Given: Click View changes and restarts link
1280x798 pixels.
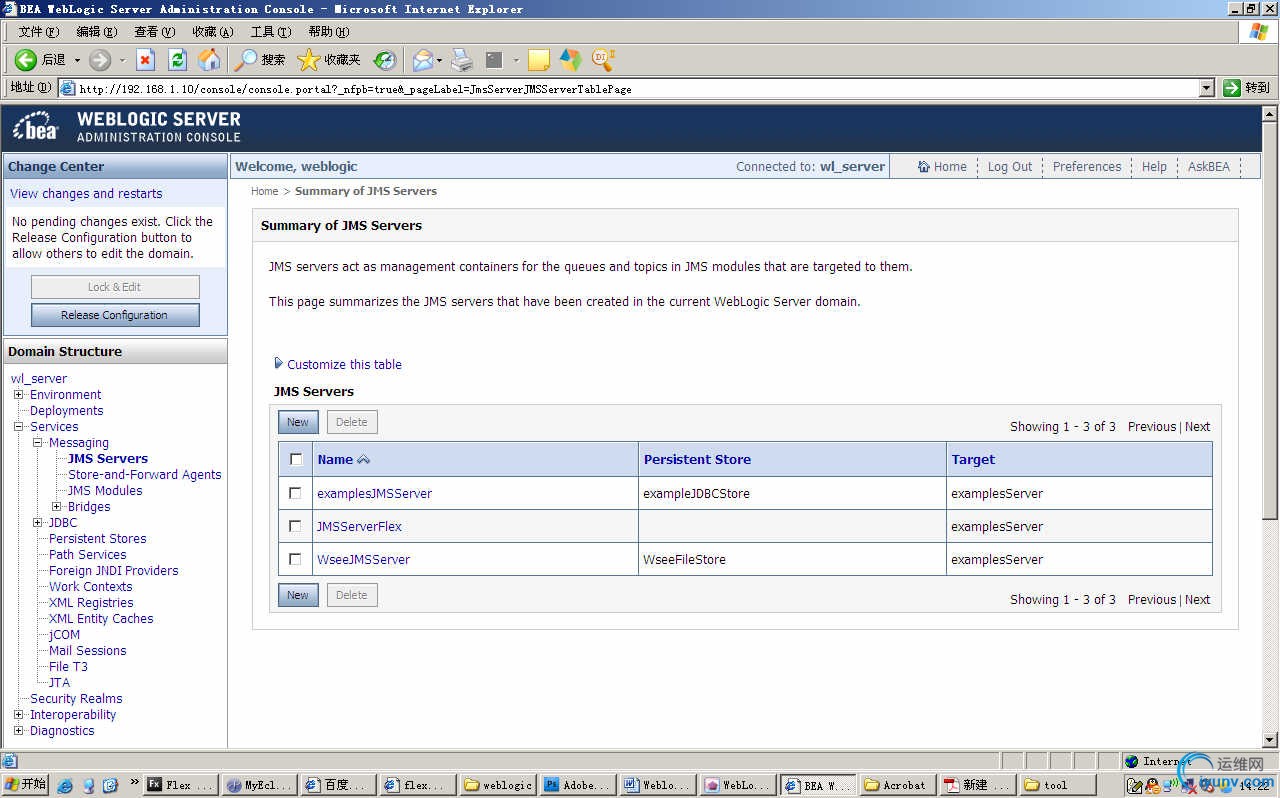Looking at the screenshot, I should coord(86,194).
